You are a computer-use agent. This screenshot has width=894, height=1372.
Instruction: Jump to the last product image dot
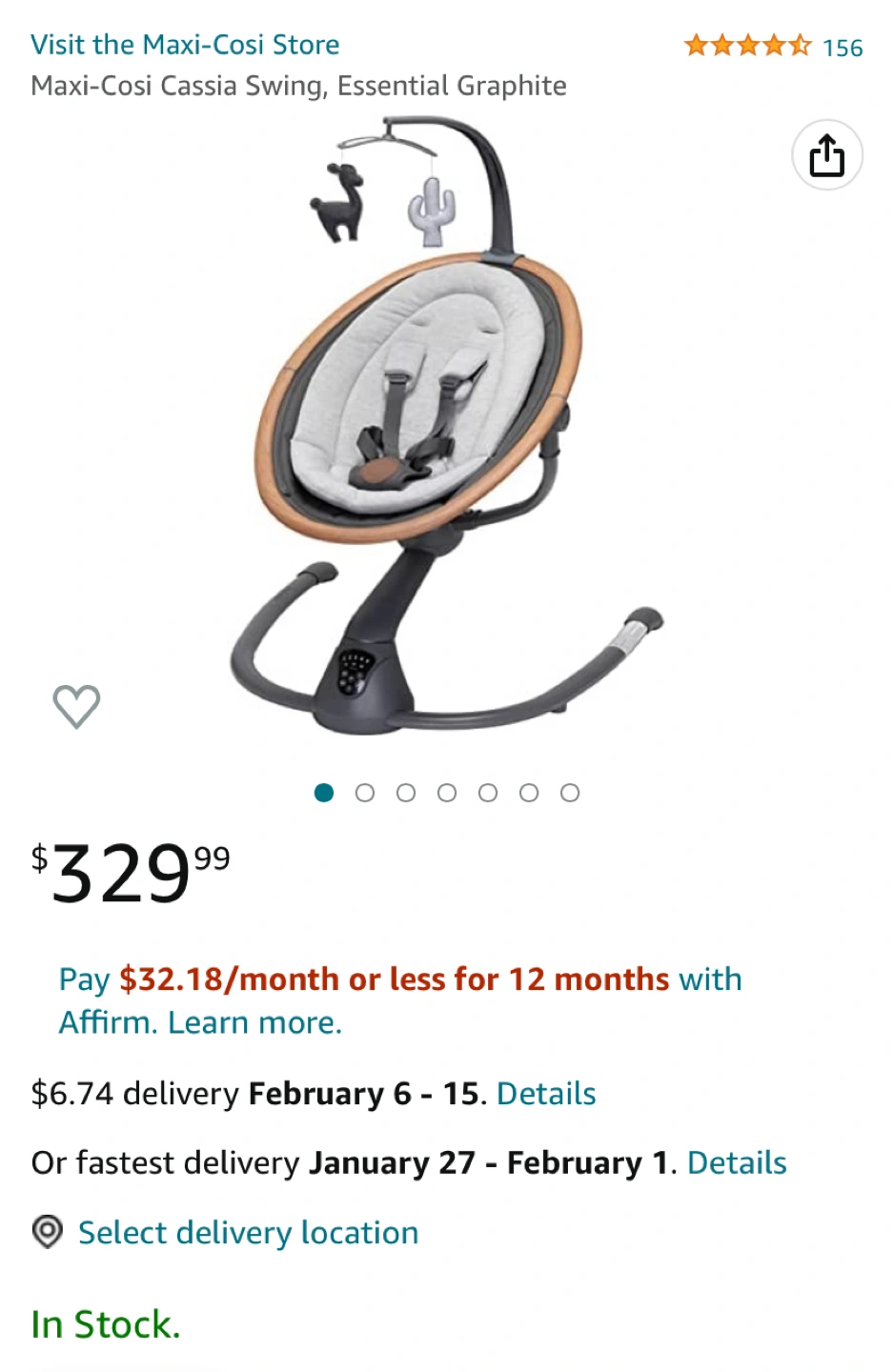point(570,793)
